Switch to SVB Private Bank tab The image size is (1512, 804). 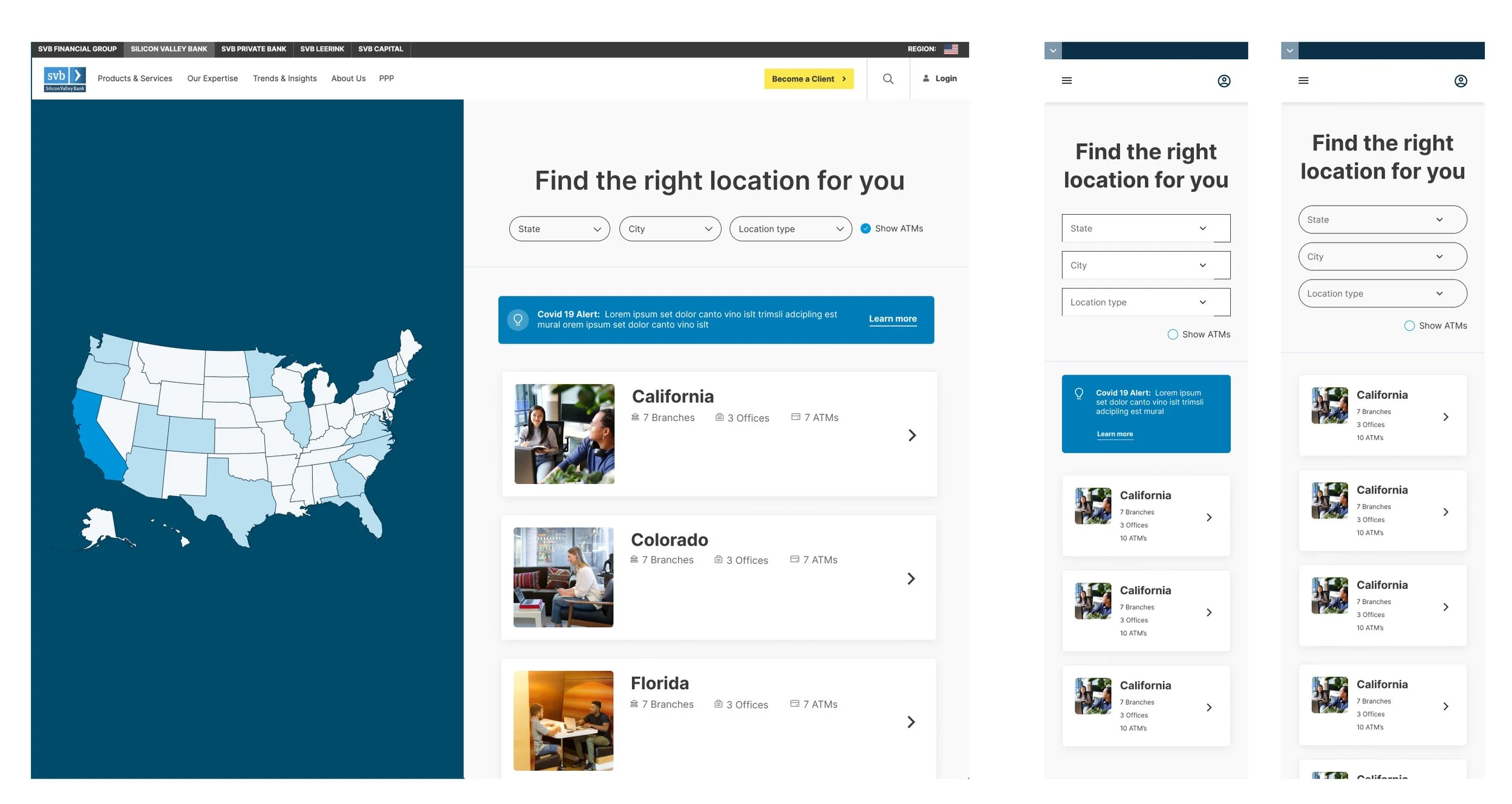[253, 49]
